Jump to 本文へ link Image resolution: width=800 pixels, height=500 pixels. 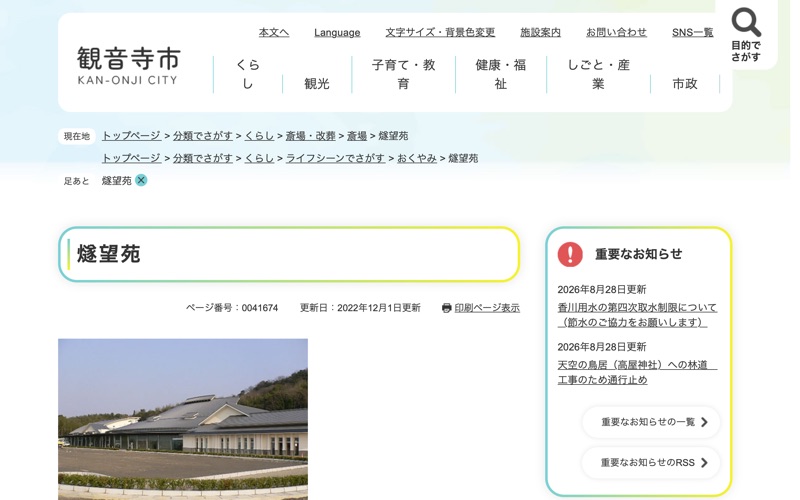click(x=274, y=32)
